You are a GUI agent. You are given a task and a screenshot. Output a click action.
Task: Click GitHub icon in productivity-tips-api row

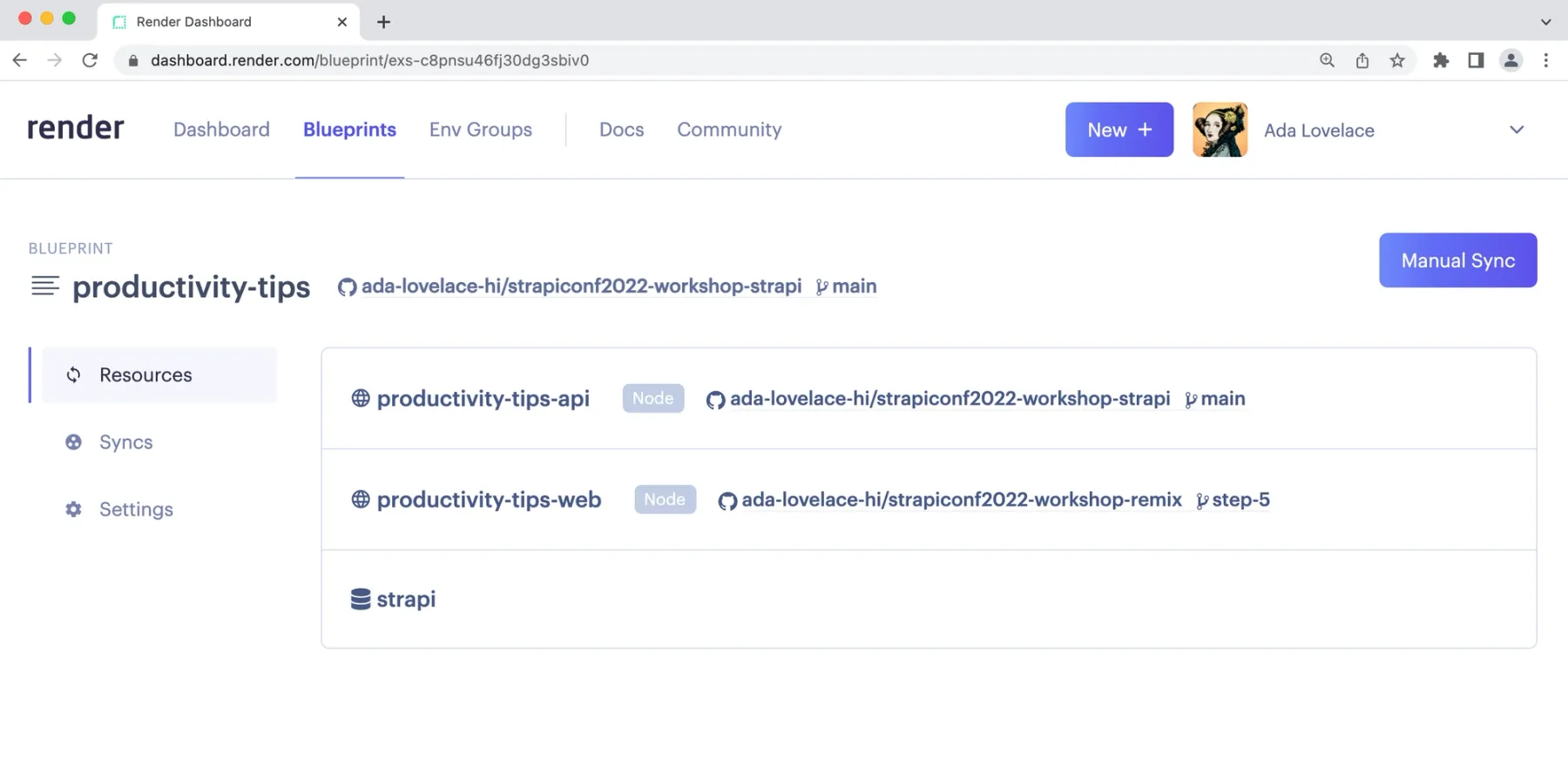(715, 400)
